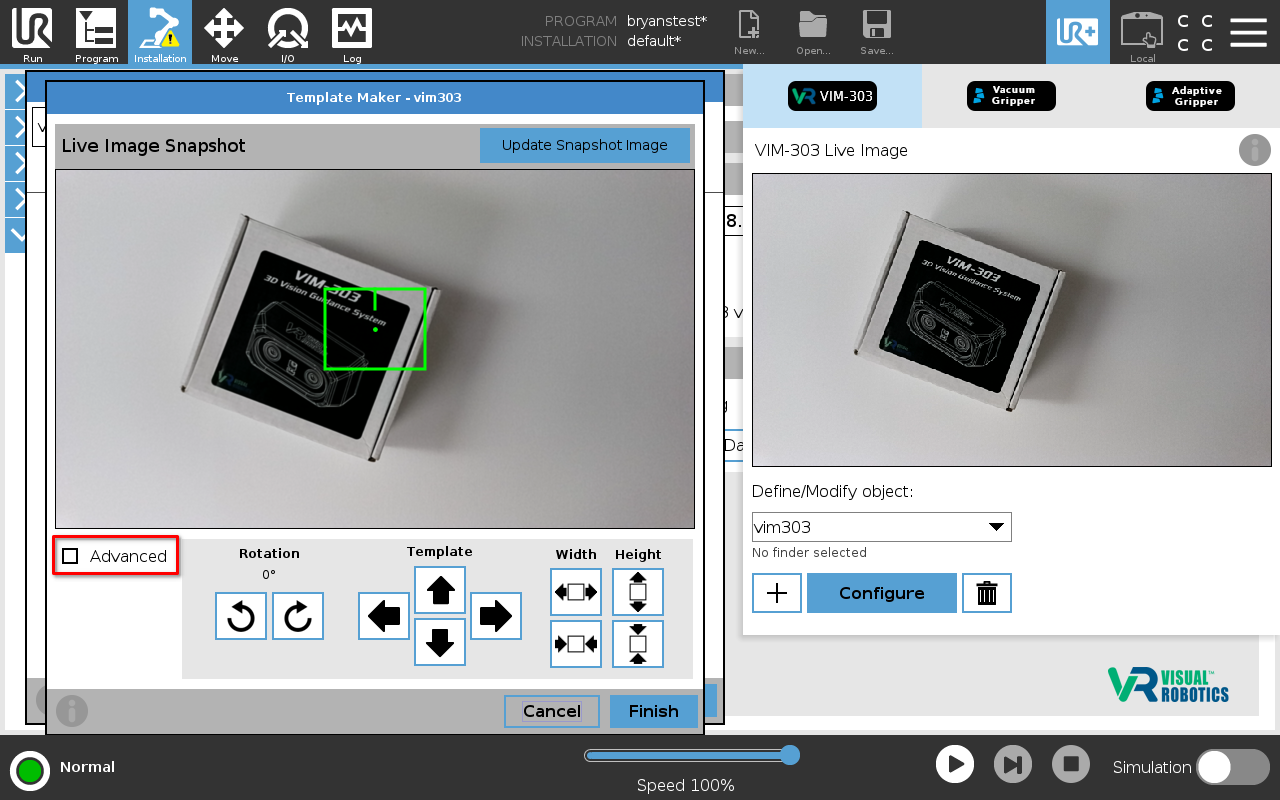
Task: Start the program with Play button
Action: pos(955,765)
